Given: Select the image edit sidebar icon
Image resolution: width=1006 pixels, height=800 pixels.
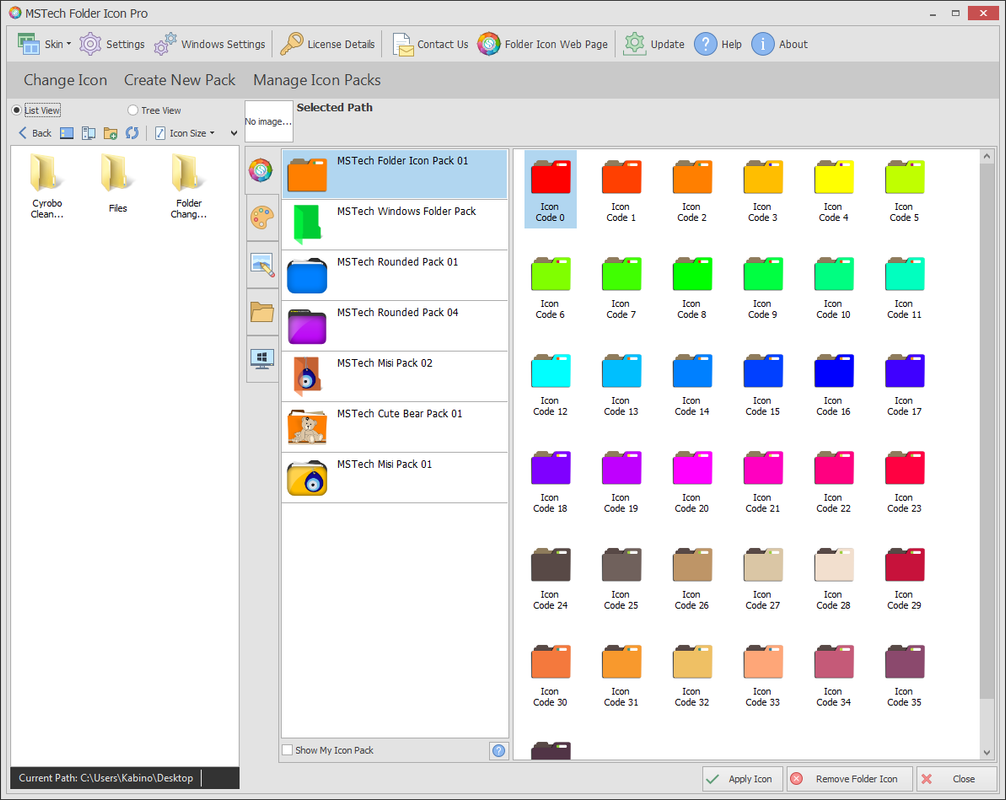Looking at the screenshot, I should tap(262, 265).
